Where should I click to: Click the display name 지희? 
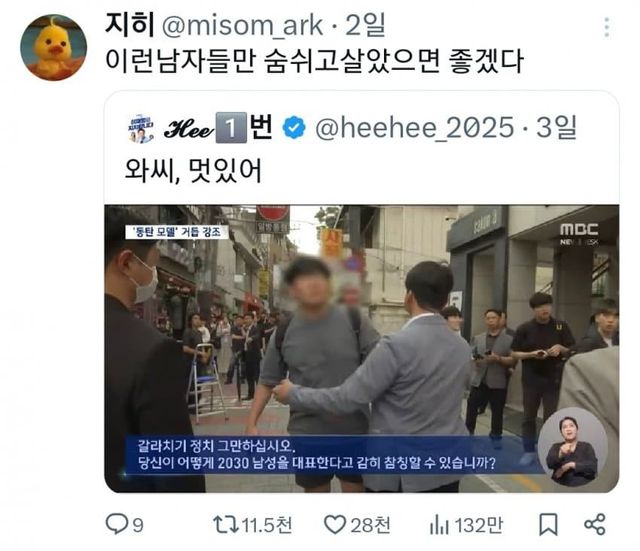(x=129, y=25)
